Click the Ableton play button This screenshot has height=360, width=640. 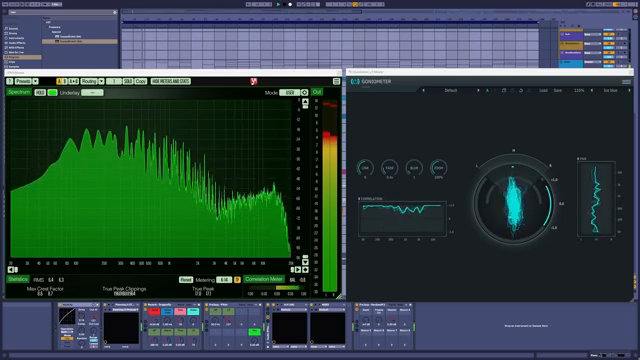(x=278, y=4)
